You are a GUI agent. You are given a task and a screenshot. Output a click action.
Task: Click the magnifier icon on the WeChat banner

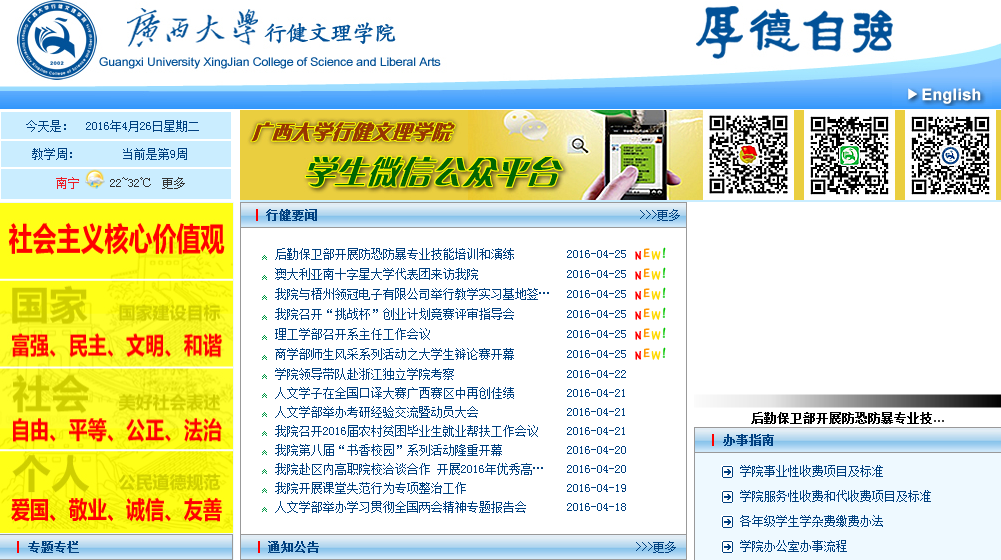tap(579, 146)
